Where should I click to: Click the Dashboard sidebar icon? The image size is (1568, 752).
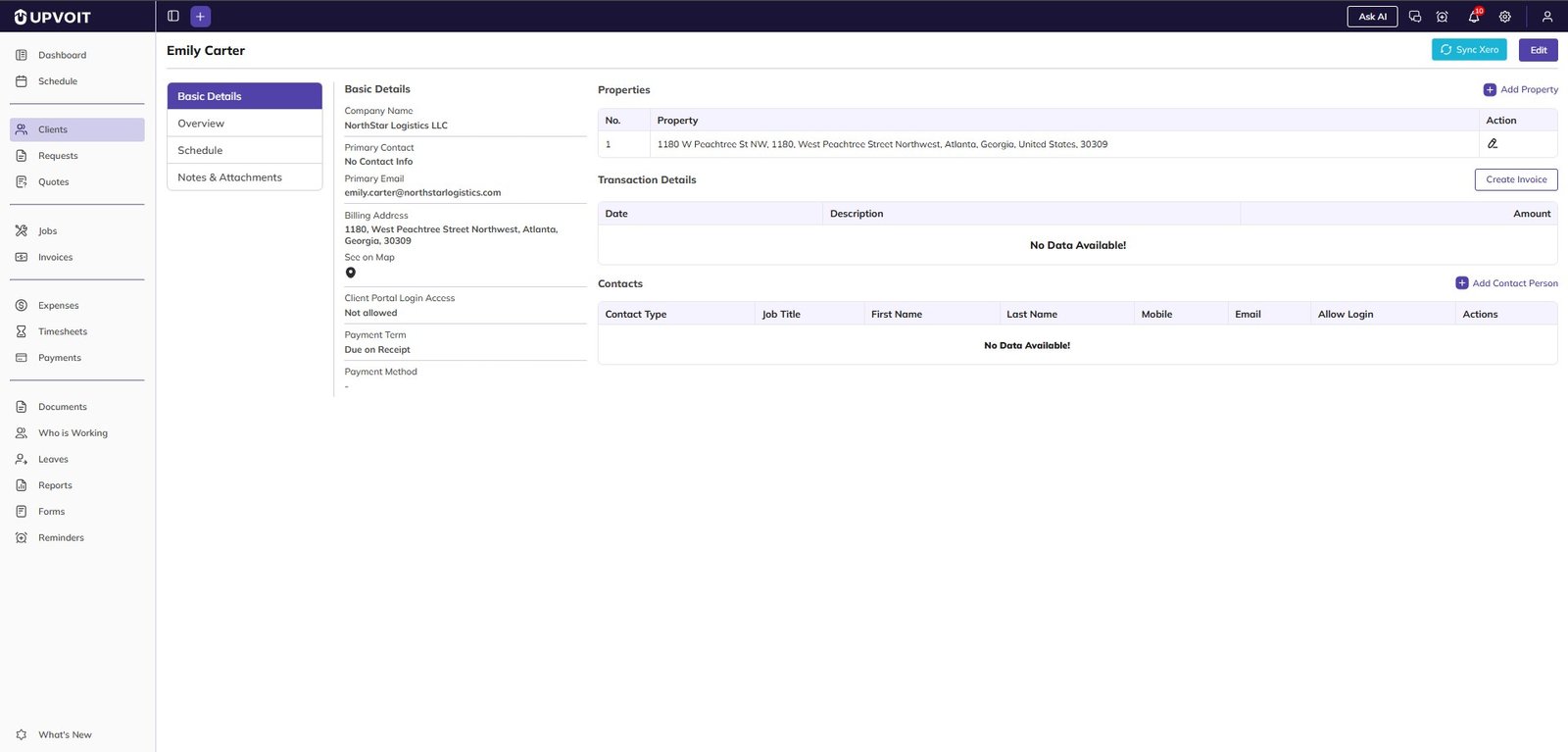click(x=22, y=55)
